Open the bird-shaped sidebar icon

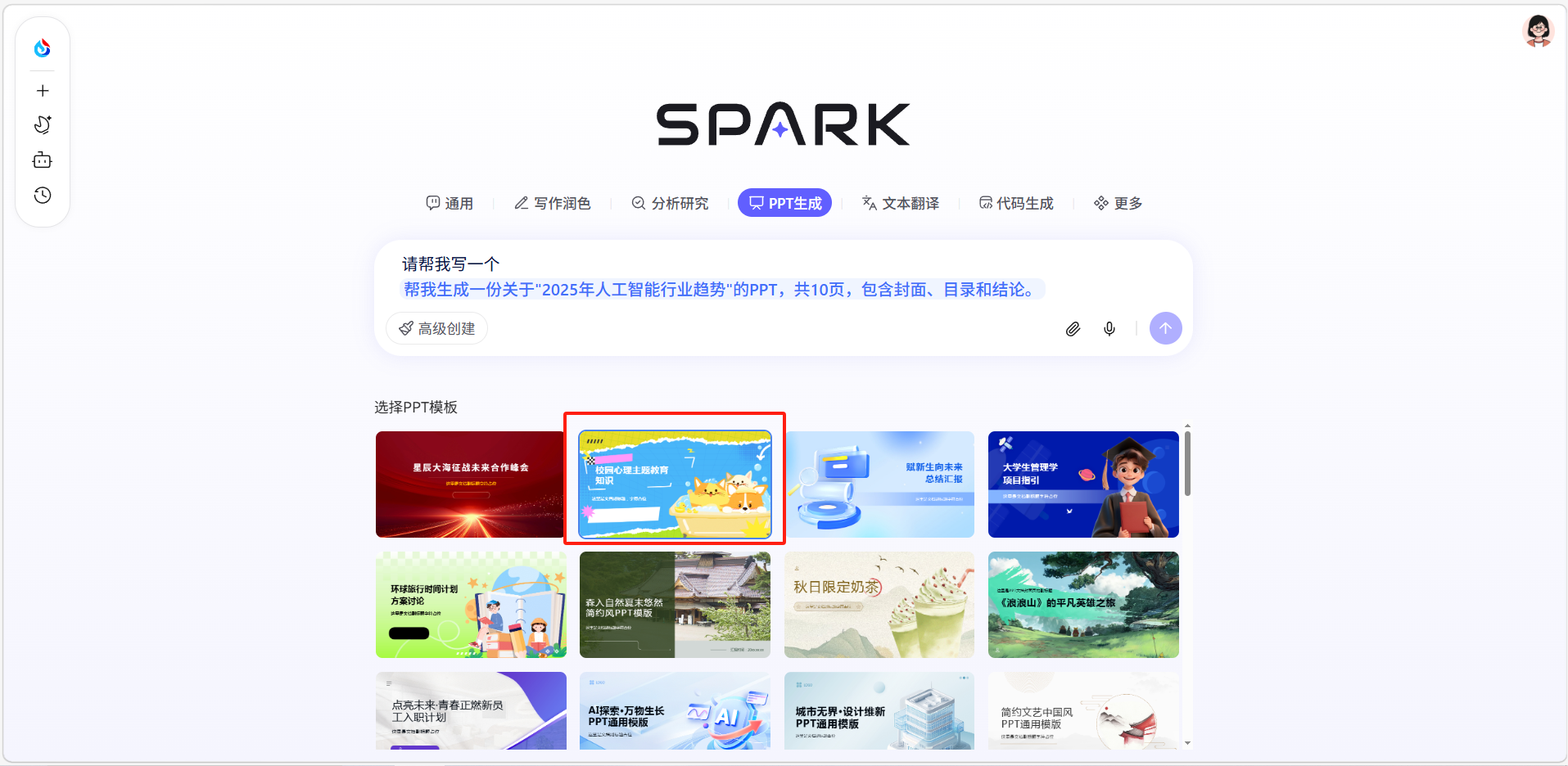(x=43, y=124)
